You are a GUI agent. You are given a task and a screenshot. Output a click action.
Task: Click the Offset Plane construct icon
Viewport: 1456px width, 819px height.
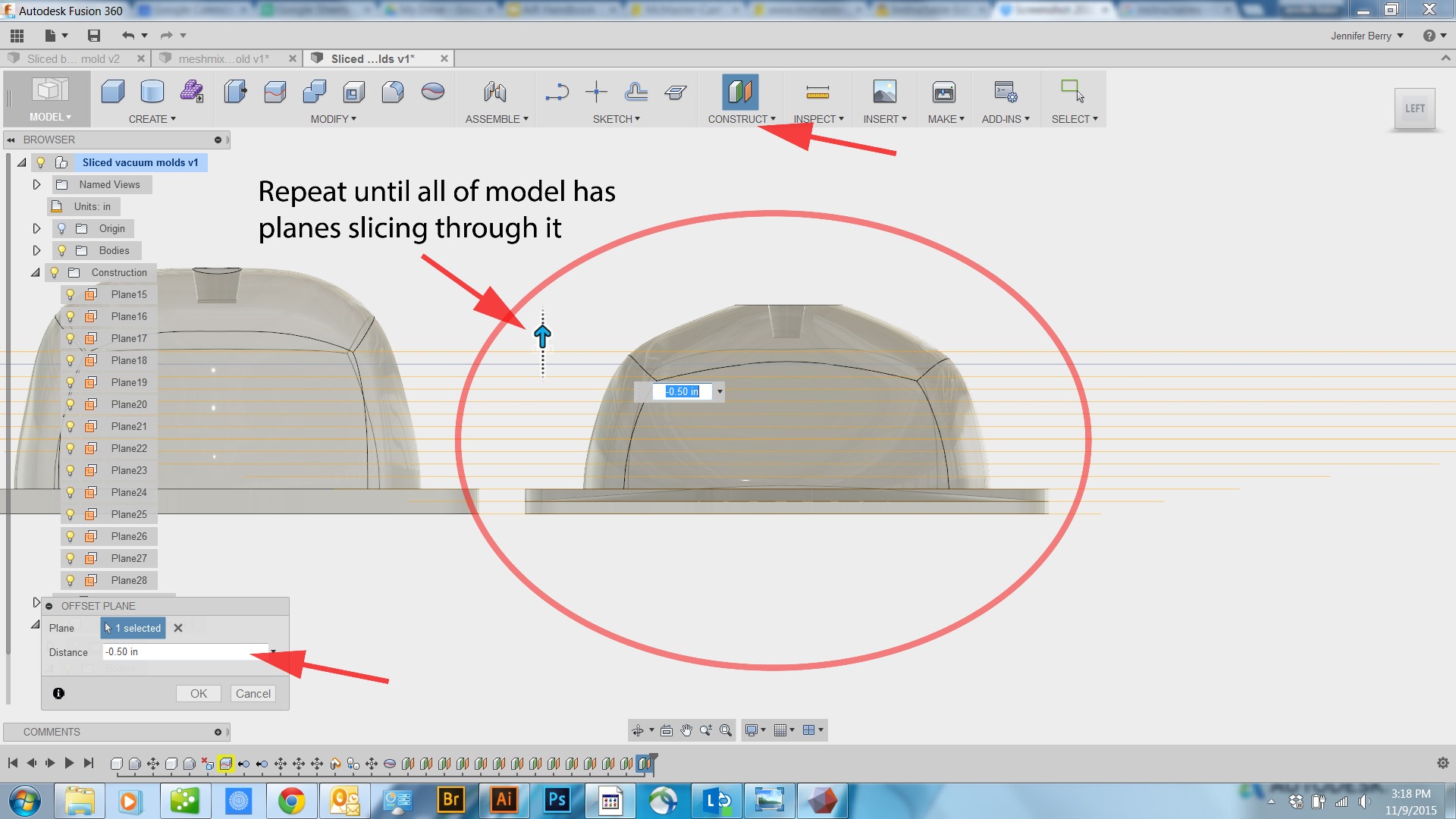[x=739, y=91]
